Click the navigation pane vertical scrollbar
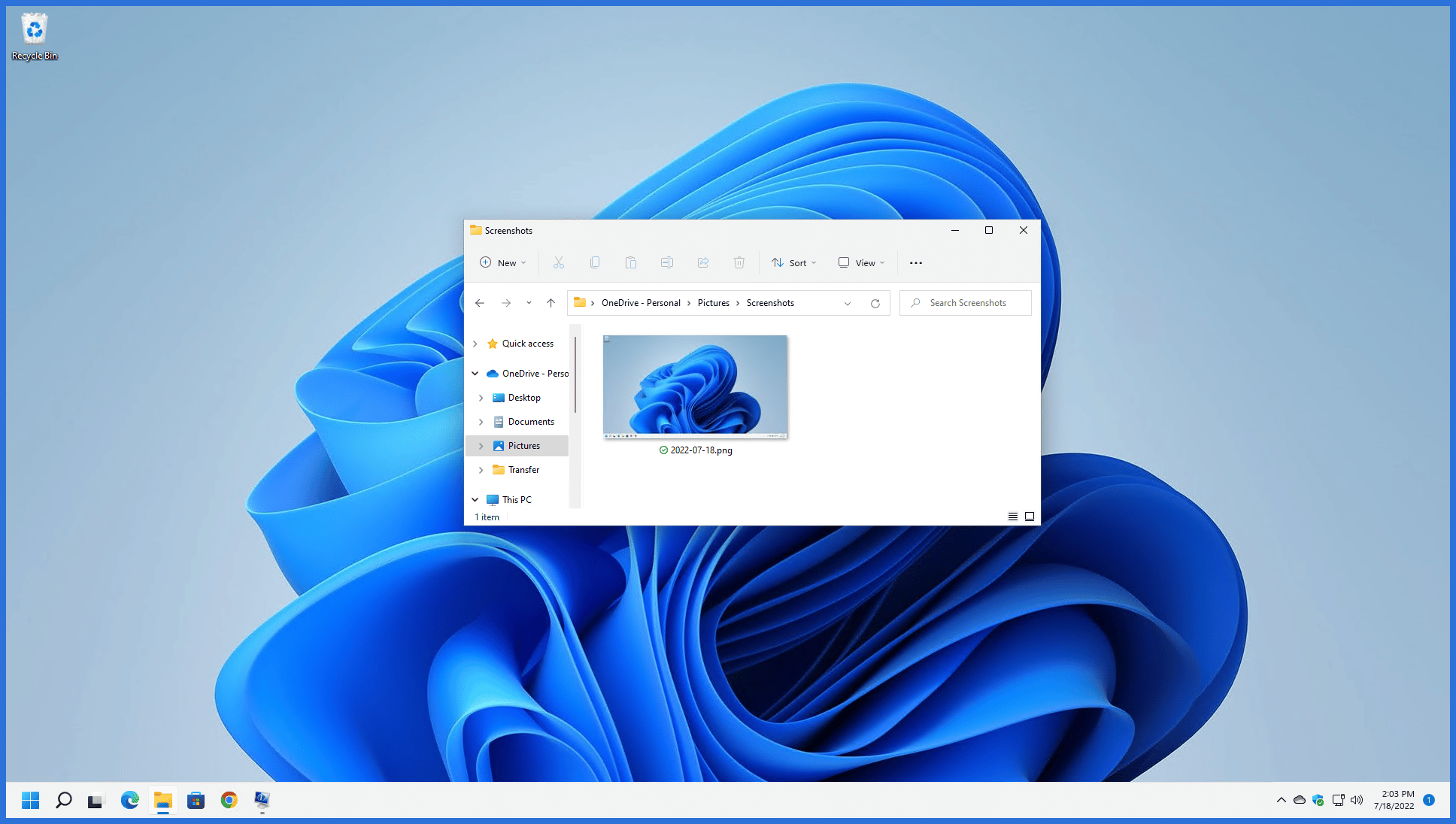The width and height of the screenshot is (1456, 824). tap(575, 376)
